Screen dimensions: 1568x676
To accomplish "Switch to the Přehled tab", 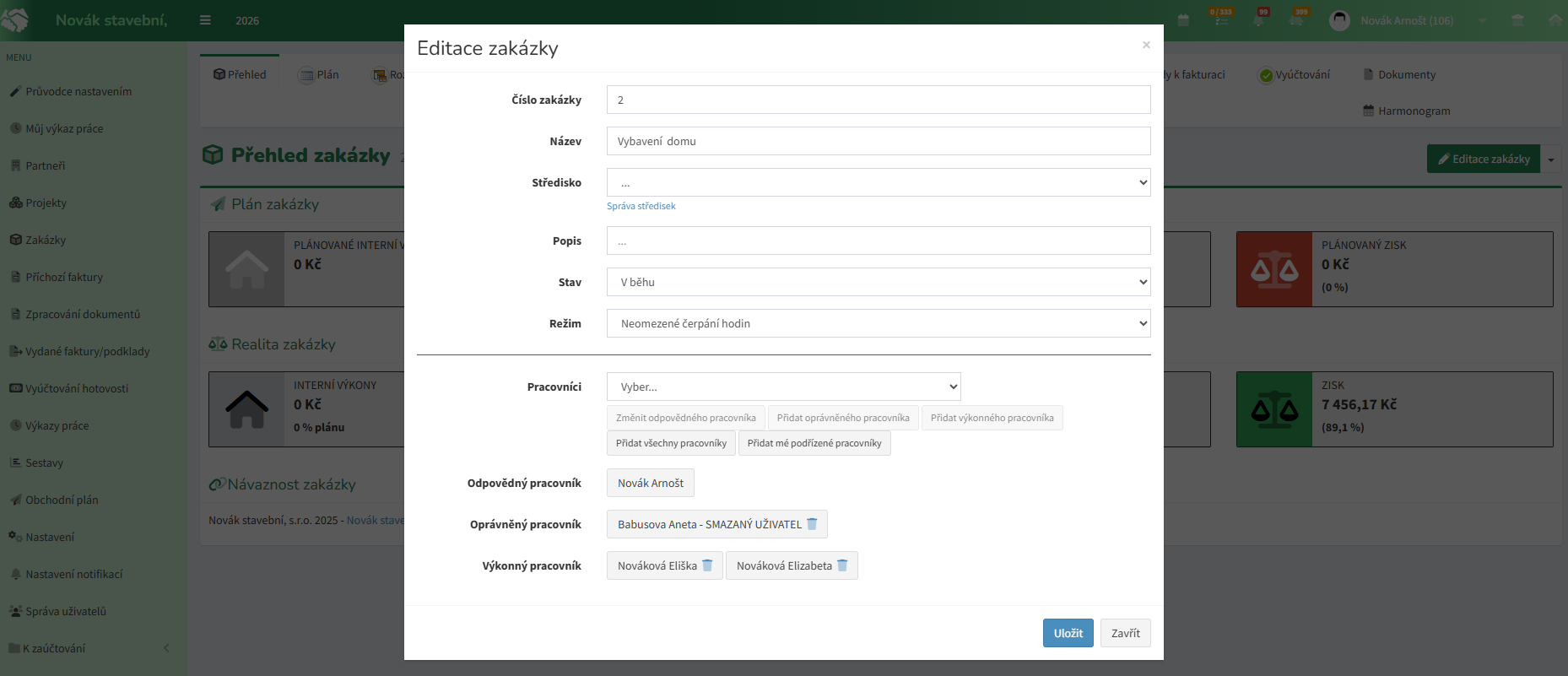I will [x=240, y=74].
